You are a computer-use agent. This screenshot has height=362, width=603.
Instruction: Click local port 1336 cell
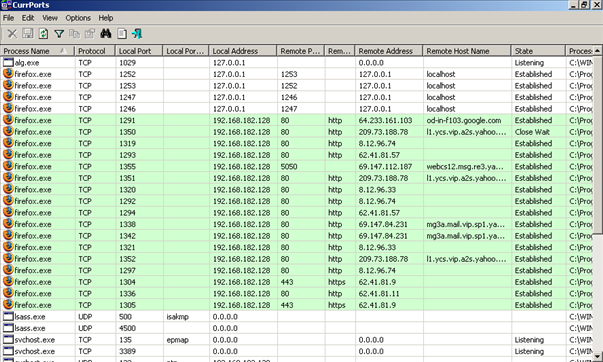[127, 294]
